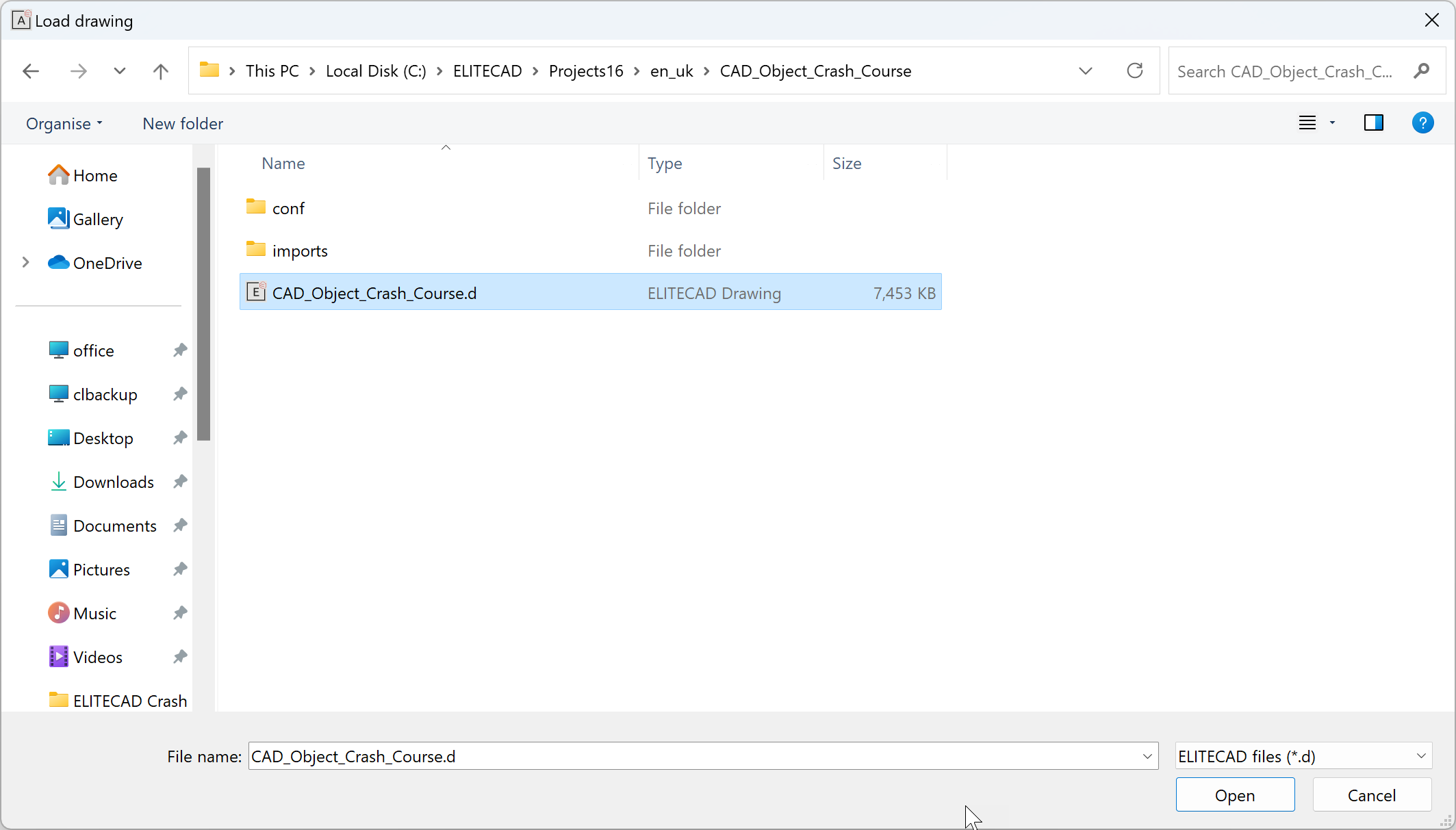Screen dimensions: 1456x830
Task: Expand the OneDrive tree node
Action: (x=26, y=263)
